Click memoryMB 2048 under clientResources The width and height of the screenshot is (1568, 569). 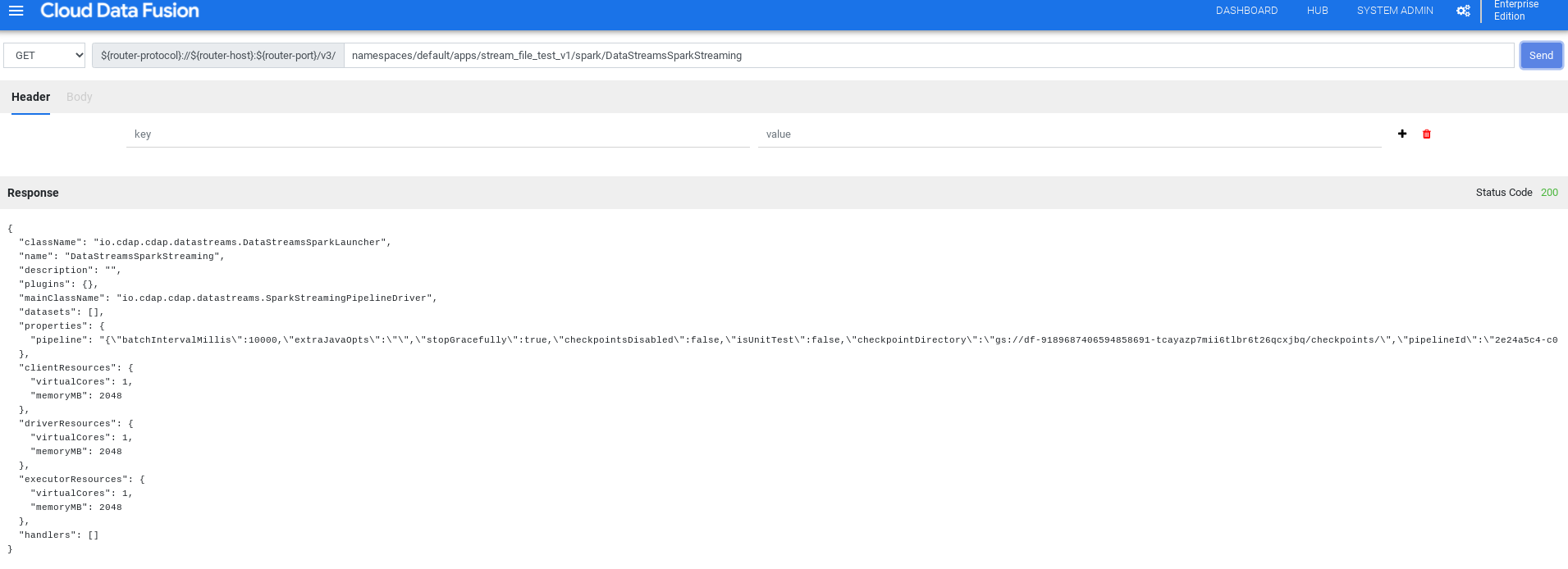76,396
